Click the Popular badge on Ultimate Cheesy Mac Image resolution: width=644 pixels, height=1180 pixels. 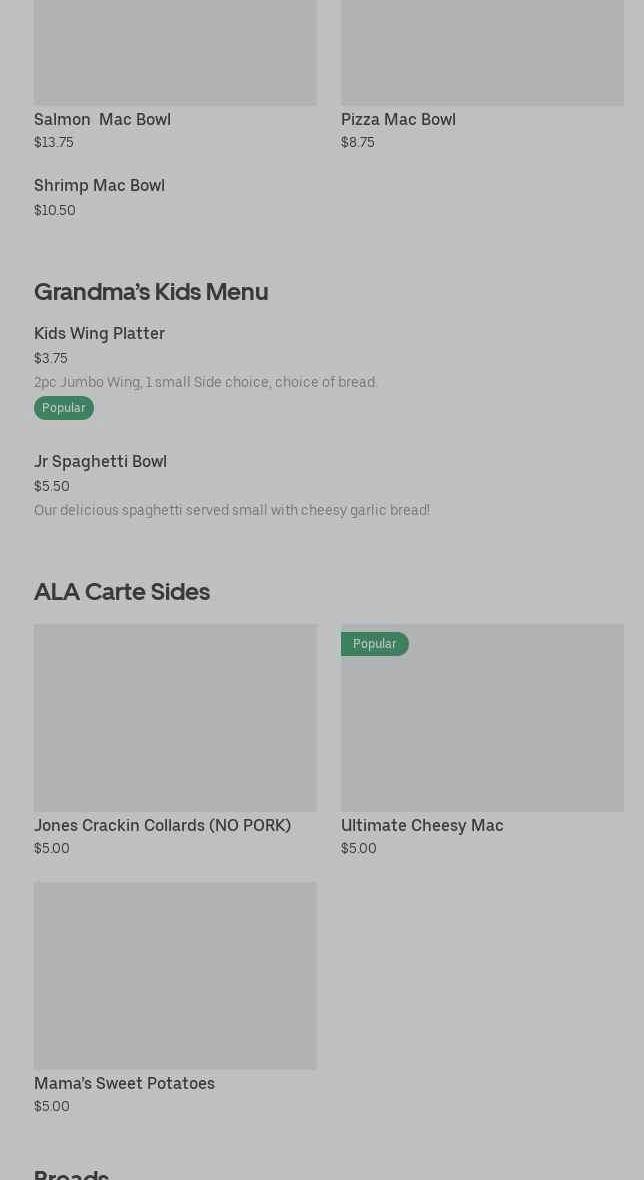375,644
